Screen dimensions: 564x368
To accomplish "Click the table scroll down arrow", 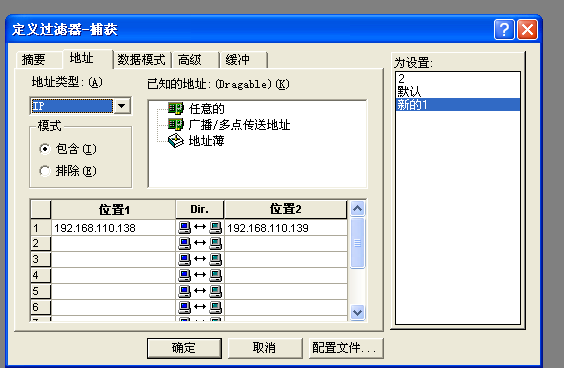I will click(358, 312).
